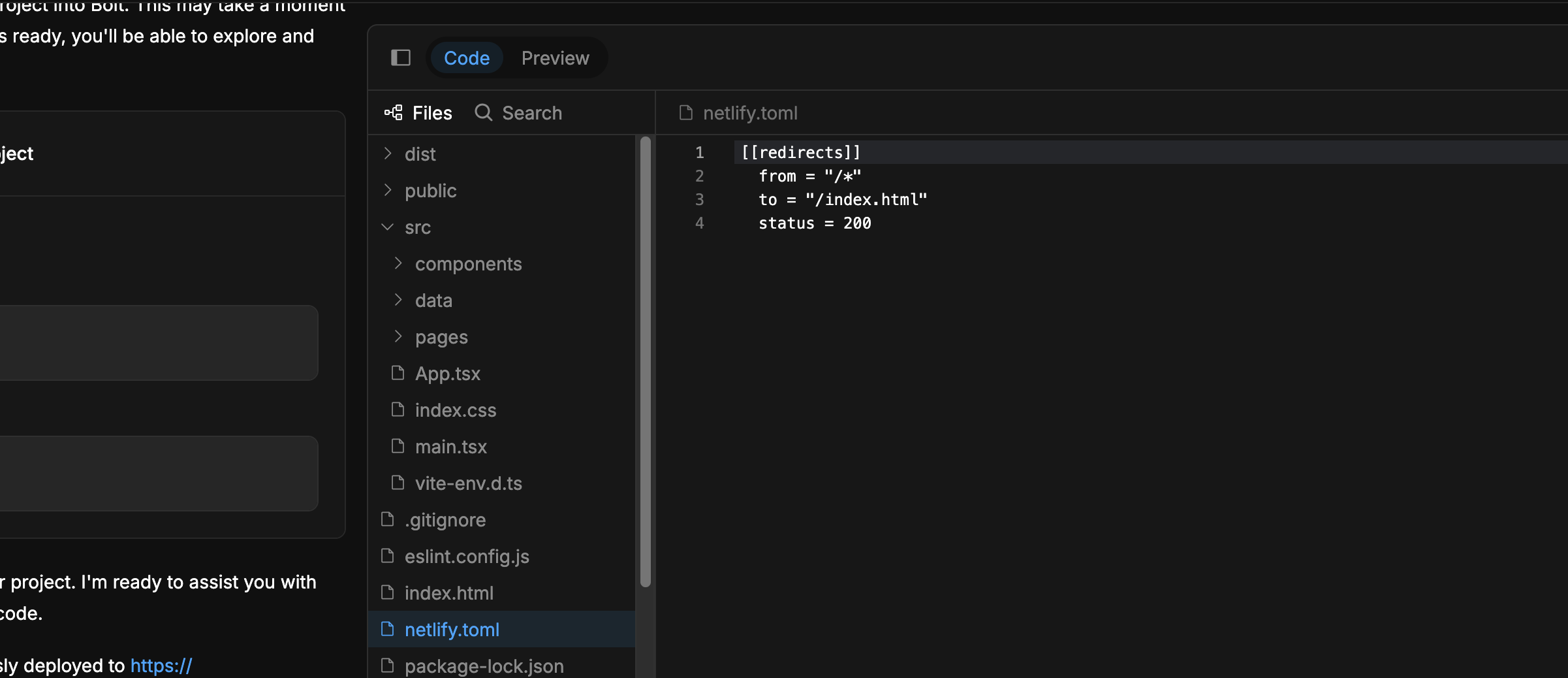Select netlify.toml in file tree
The height and width of the screenshot is (678, 1568).
pyautogui.click(x=501, y=630)
